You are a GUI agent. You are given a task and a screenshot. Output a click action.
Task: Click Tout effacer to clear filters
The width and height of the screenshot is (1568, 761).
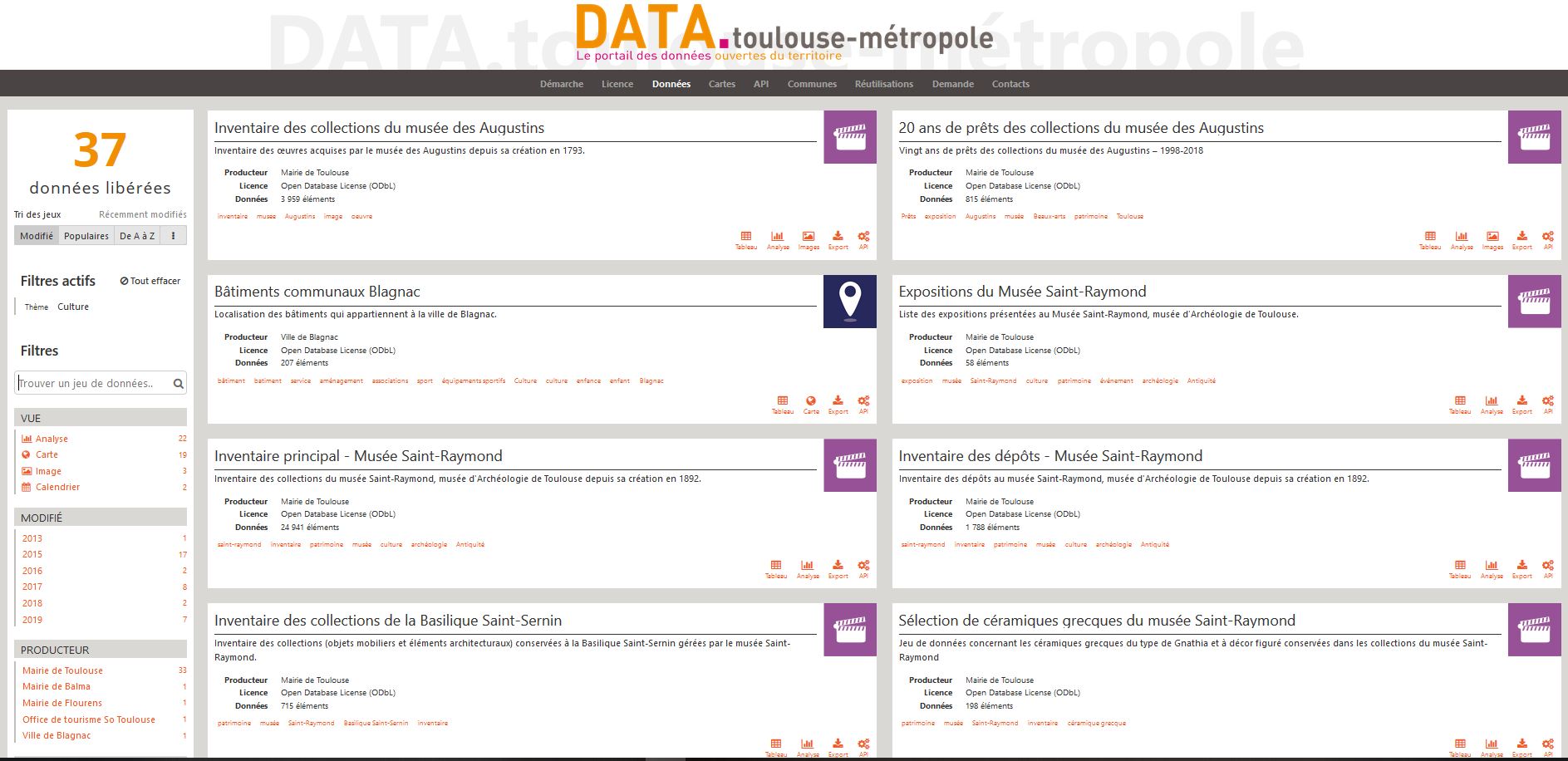[150, 281]
